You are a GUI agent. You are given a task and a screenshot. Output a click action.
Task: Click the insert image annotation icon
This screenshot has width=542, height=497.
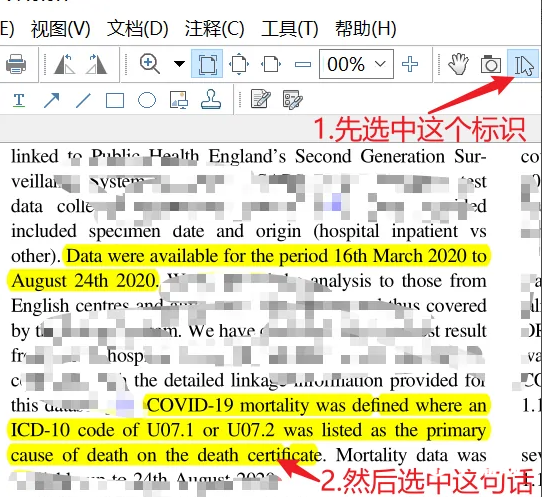[179, 101]
